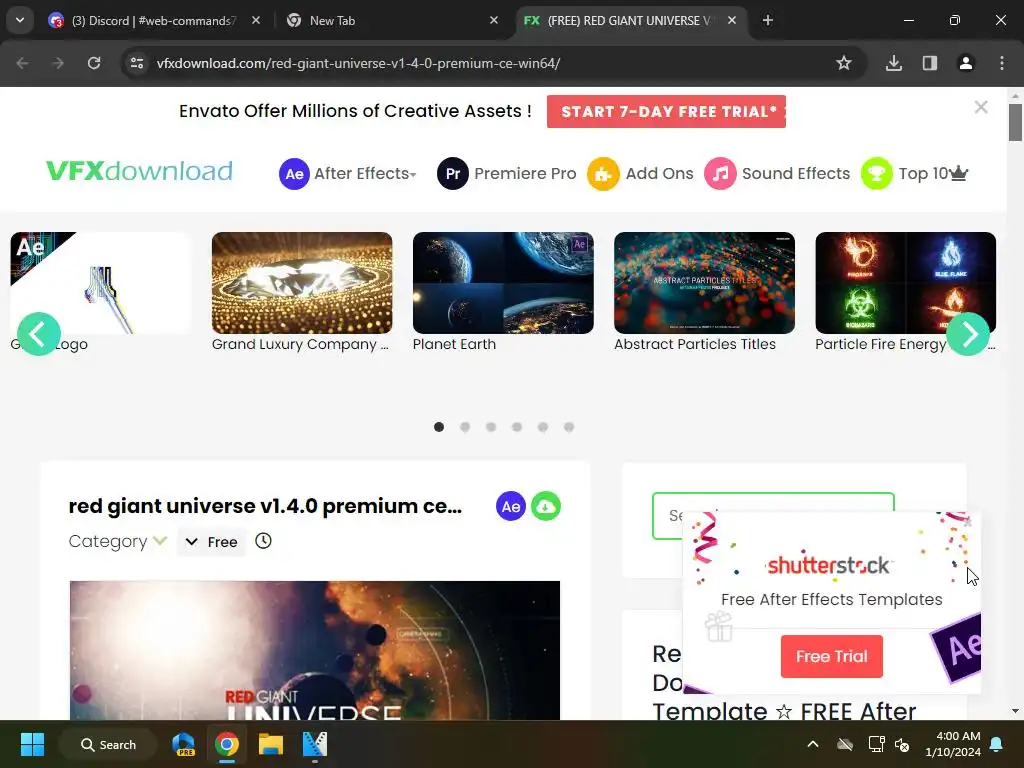
Task: Click the Ae After Effects round icon
Action: pyautogui.click(x=294, y=174)
